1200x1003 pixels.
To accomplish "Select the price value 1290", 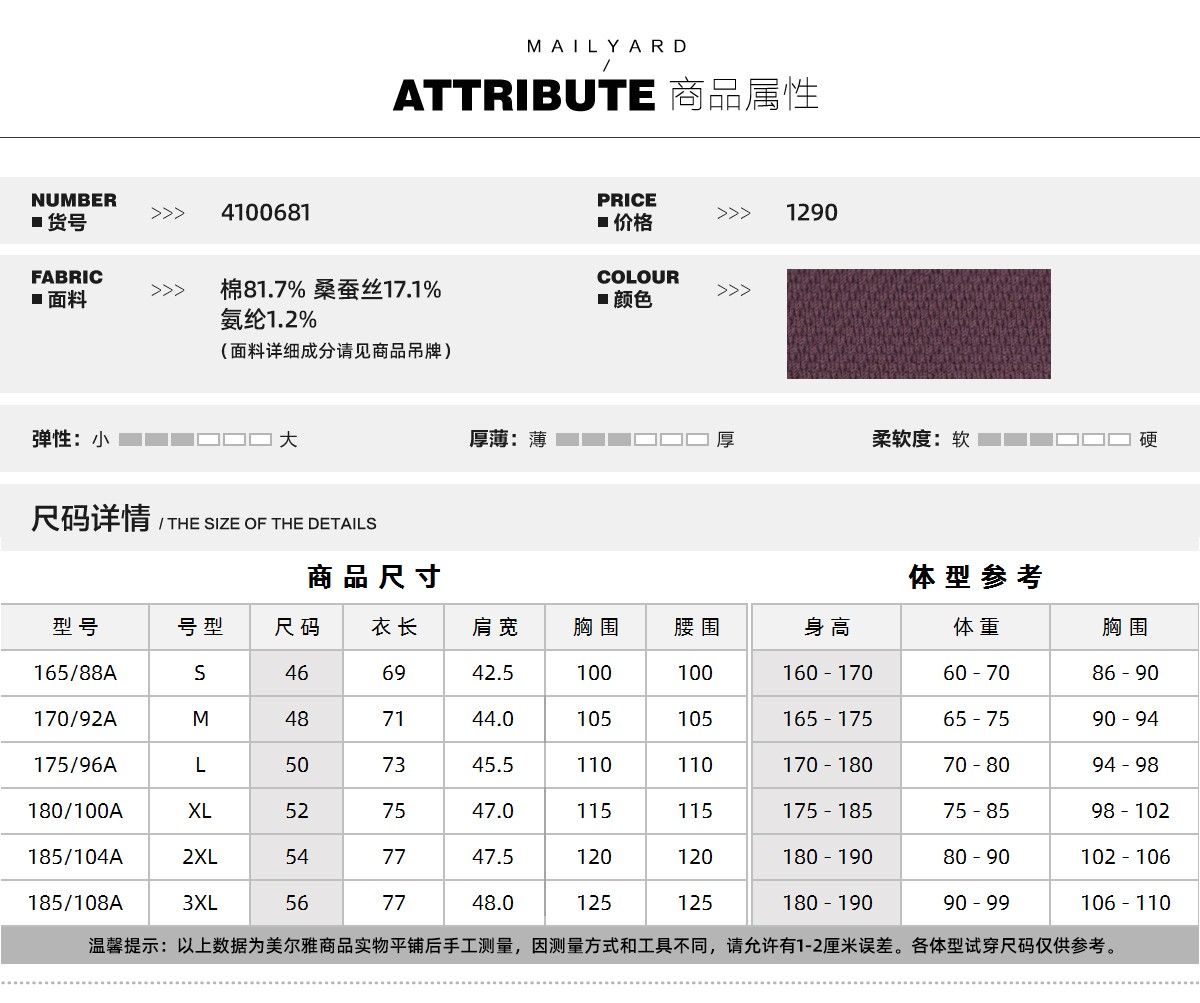I will click(x=812, y=212).
